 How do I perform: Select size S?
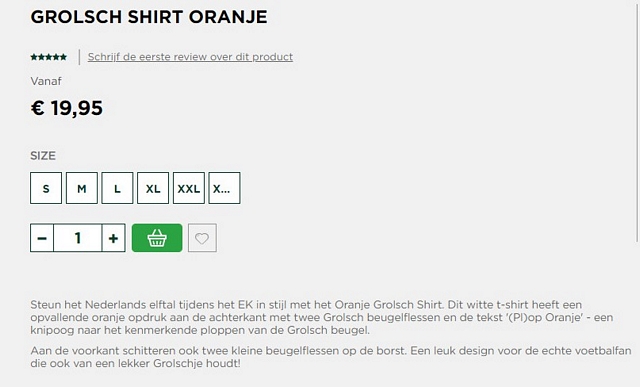pos(46,188)
